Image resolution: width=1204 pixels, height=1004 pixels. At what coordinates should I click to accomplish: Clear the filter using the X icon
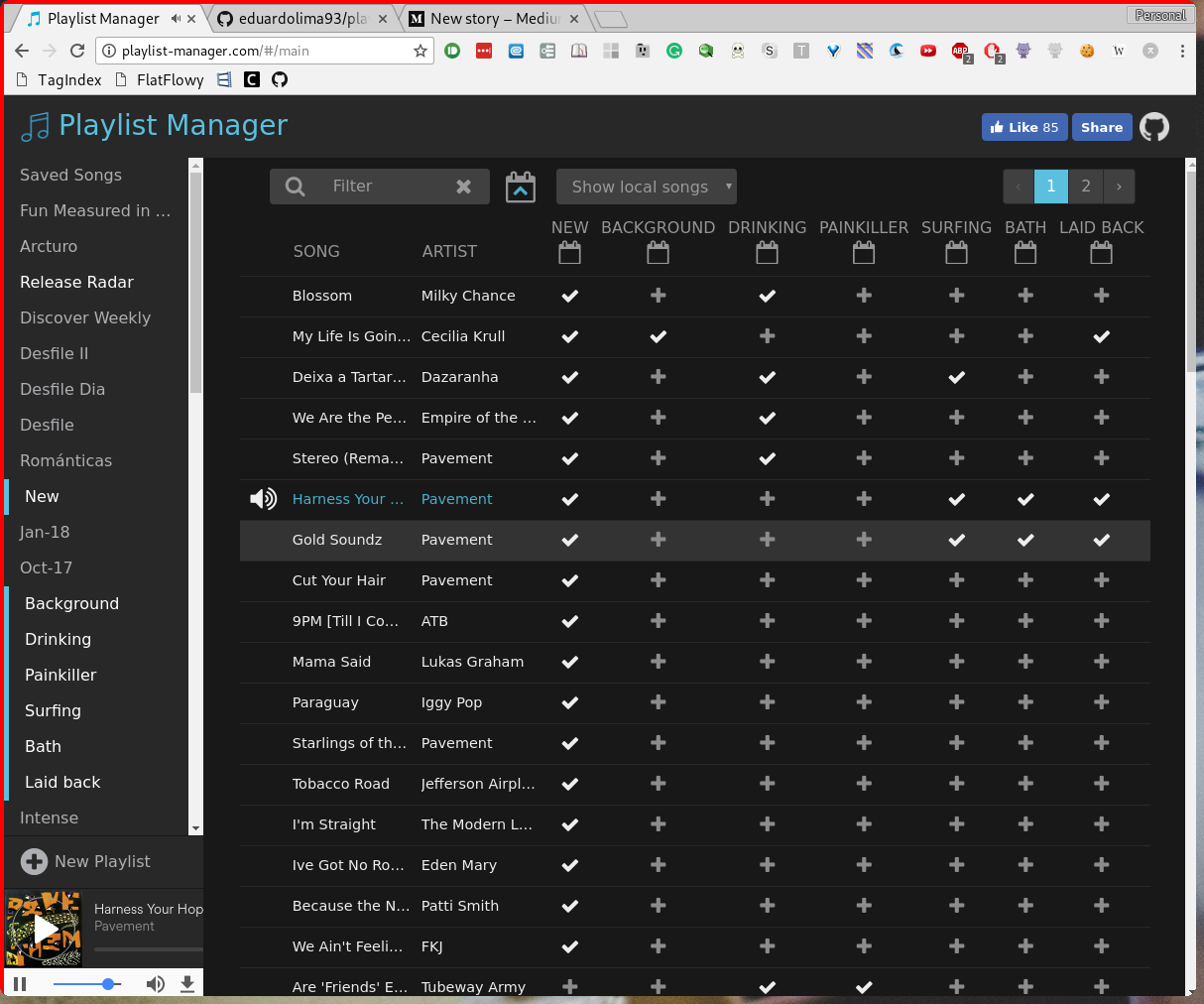point(464,186)
